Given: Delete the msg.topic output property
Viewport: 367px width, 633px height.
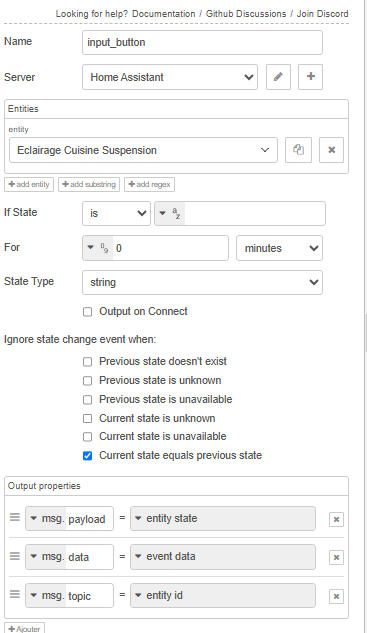Looking at the screenshot, I should point(336,596).
